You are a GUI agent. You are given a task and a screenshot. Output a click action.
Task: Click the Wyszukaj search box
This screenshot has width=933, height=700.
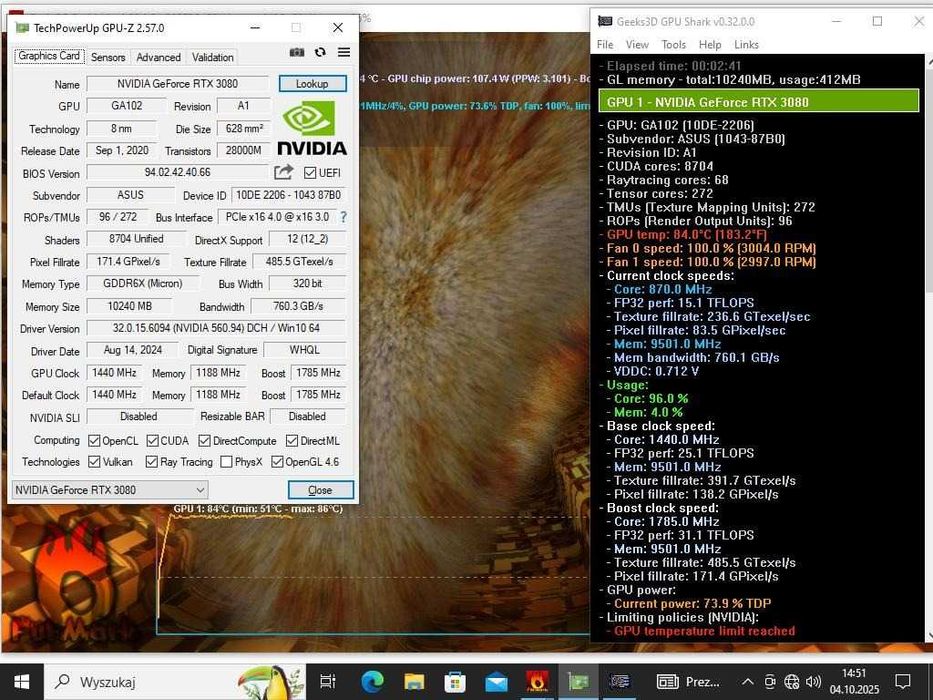click(176, 682)
